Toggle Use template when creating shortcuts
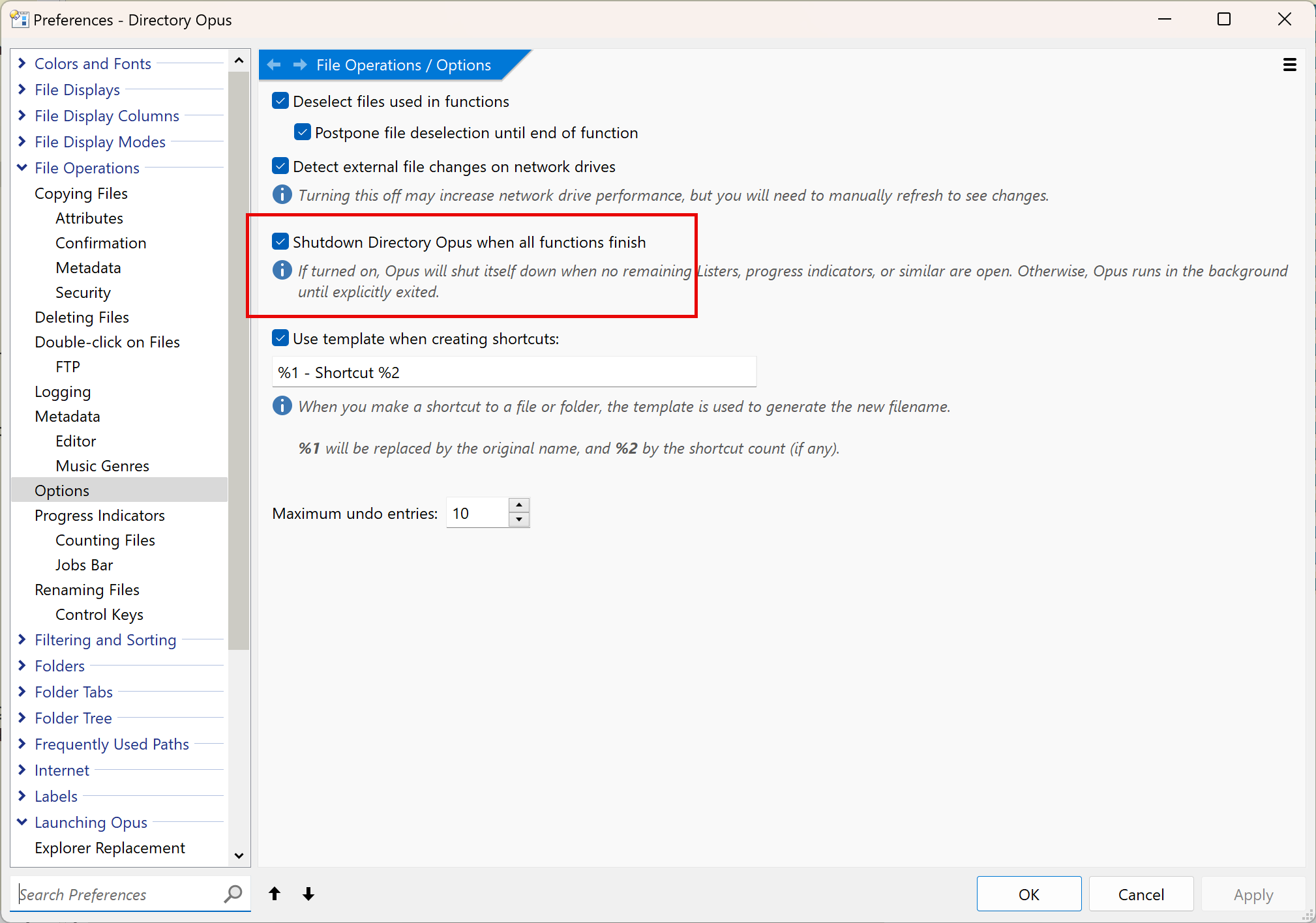 (x=280, y=338)
